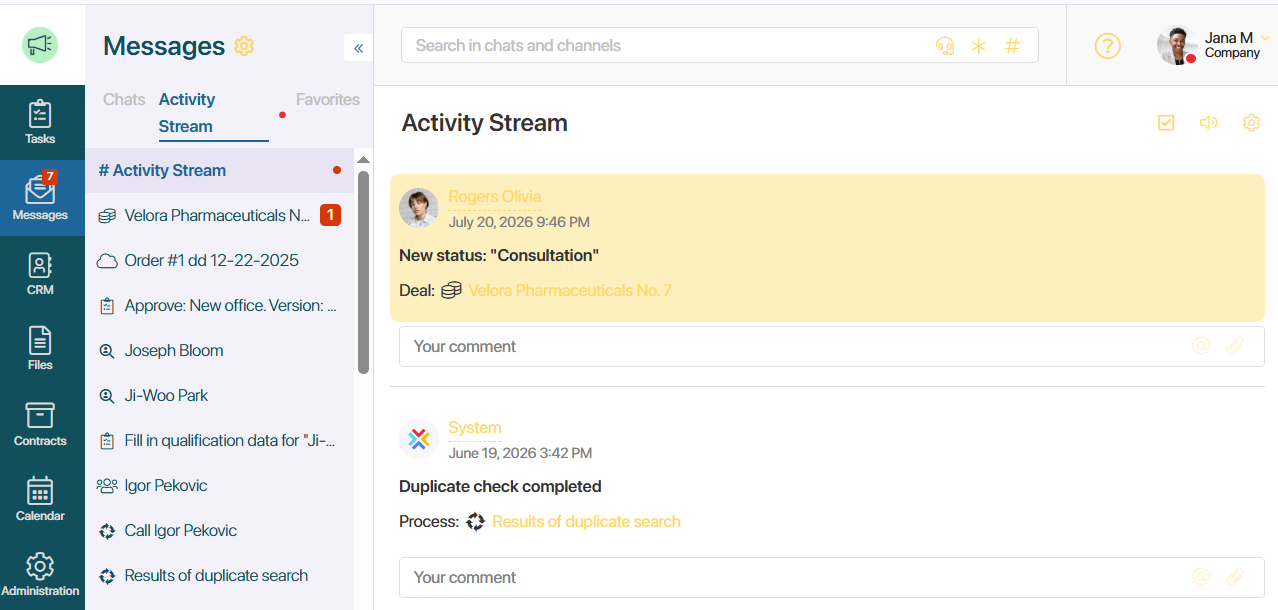This screenshot has height=610, width=1278.
Task: Click the chat list scrollbar thumb
Action: point(363,272)
